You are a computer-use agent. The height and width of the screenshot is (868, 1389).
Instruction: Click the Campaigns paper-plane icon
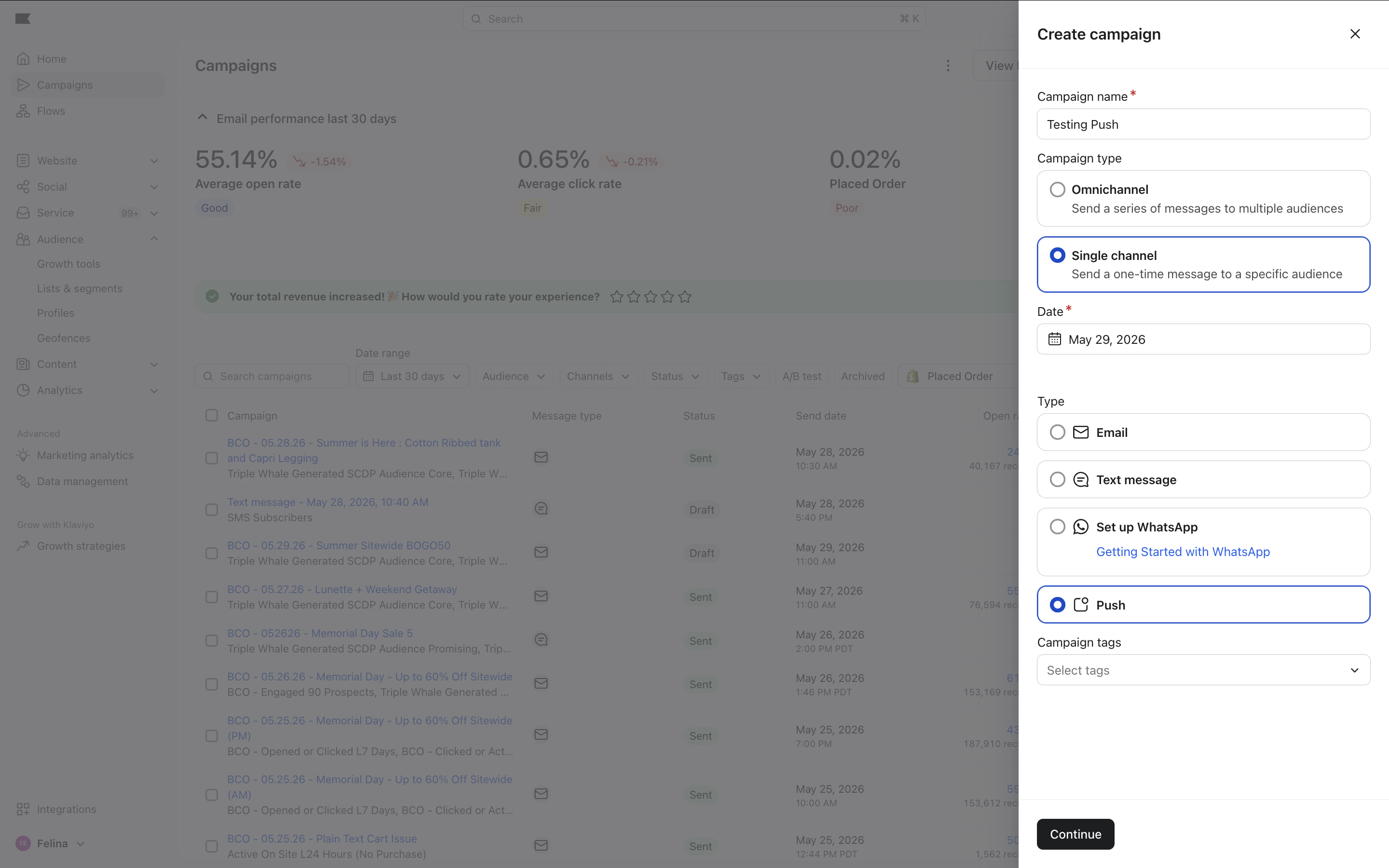tap(23, 85)
